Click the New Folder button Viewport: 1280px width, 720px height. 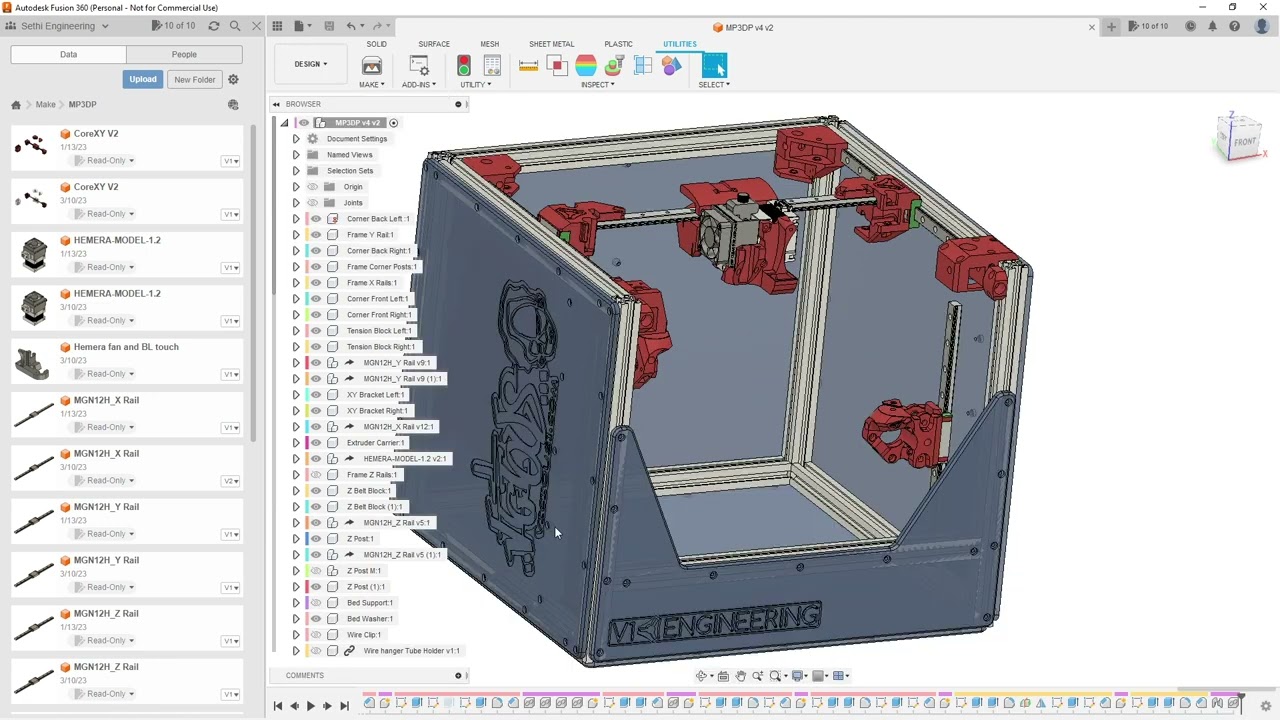(194, 79)
